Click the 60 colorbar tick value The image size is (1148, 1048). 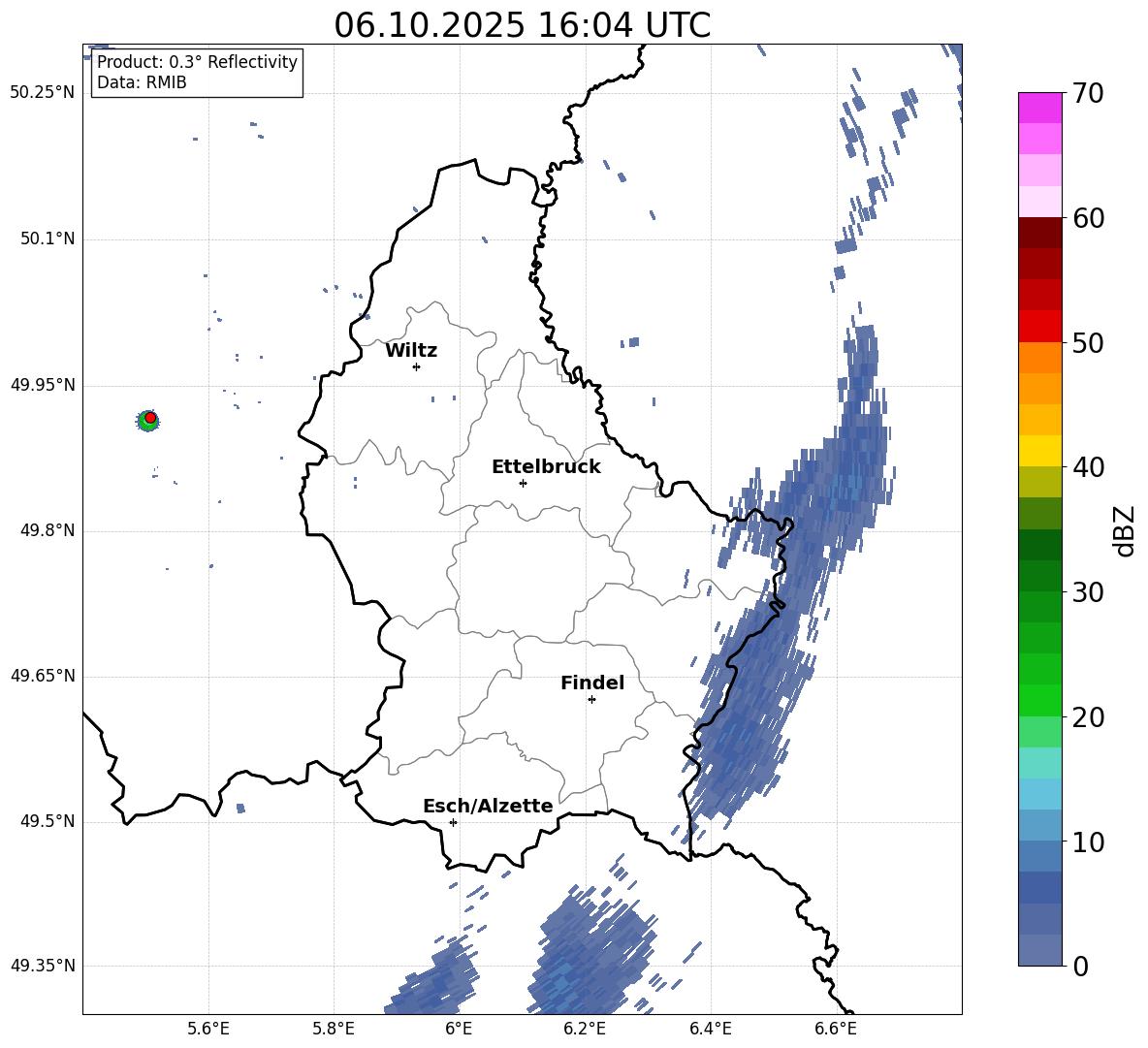tap(1088, 218)
